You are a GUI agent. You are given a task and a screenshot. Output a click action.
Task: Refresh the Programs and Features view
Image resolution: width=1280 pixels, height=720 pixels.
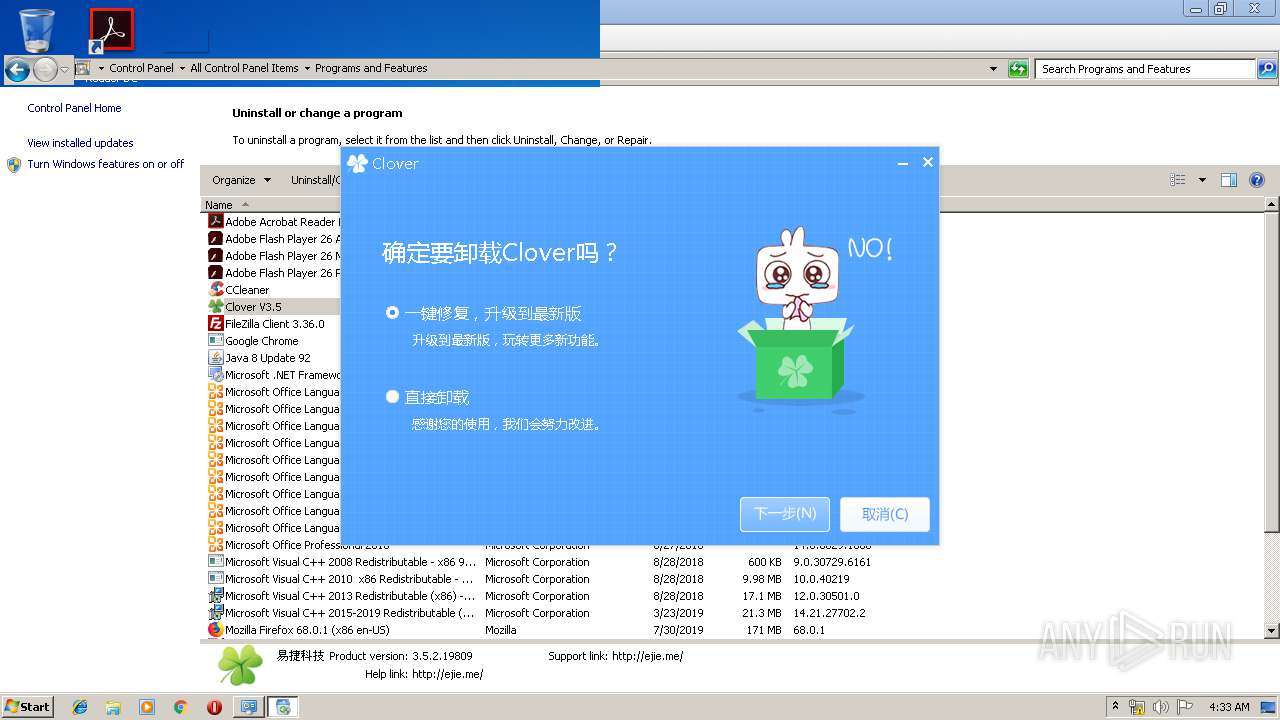point(1018,69)
